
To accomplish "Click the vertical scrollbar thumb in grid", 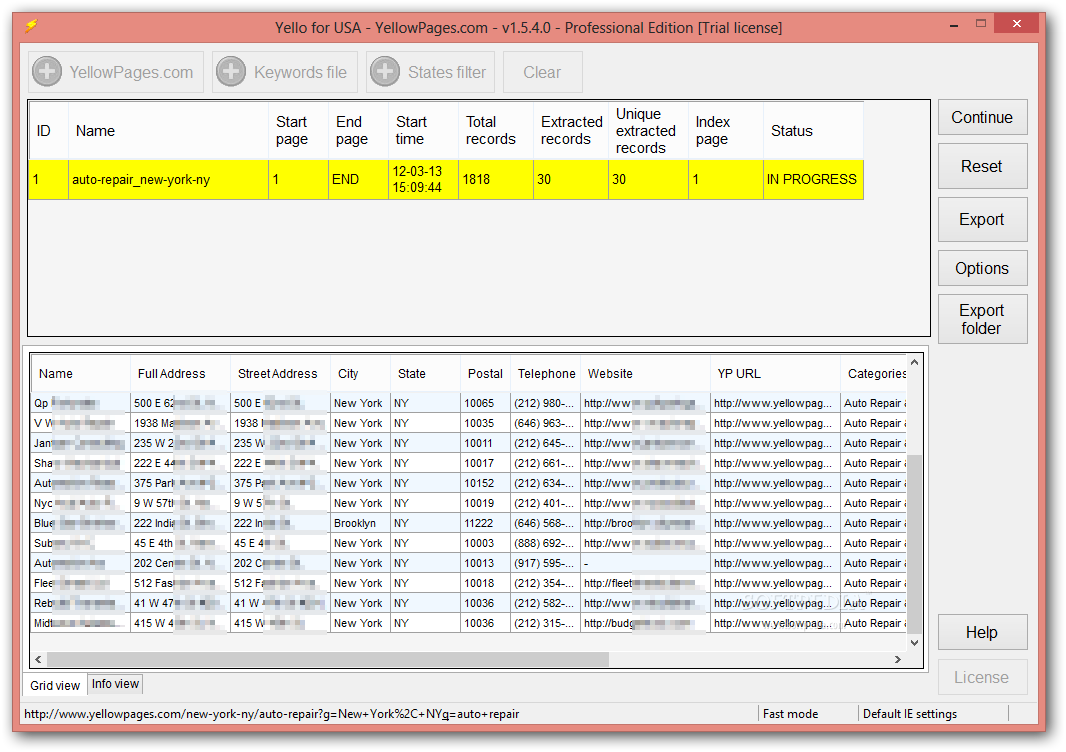I will point(914,544).
